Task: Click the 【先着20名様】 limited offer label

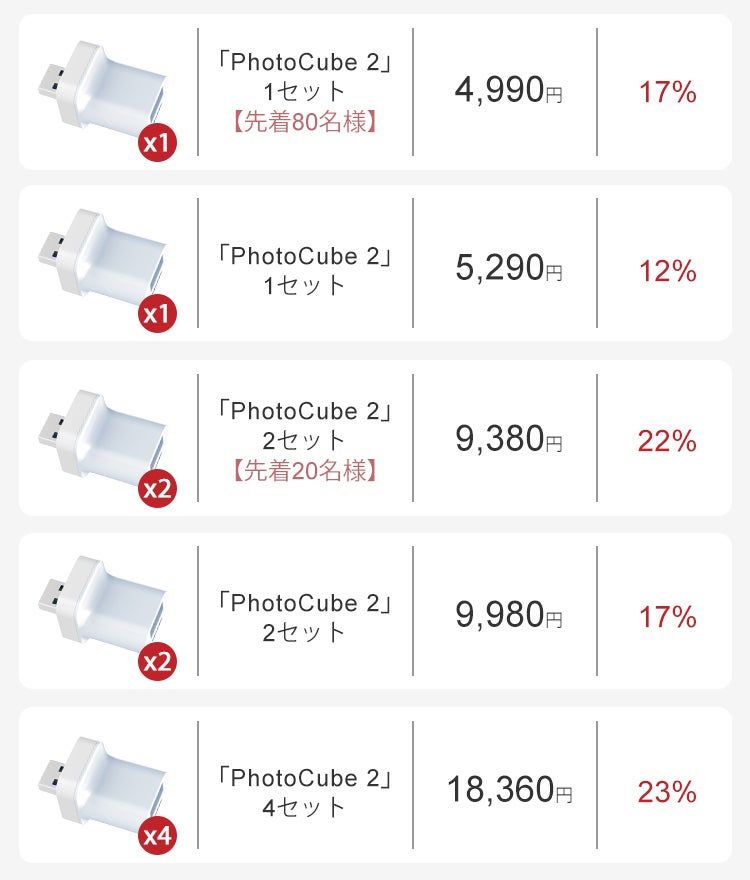Action: coord(303,471)
